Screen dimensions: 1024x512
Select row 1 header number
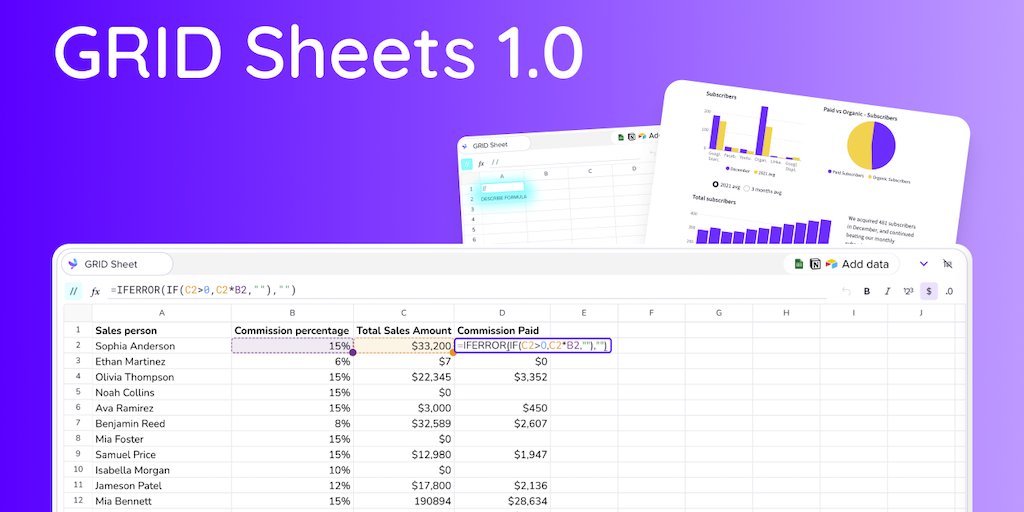tap(78, 330)
